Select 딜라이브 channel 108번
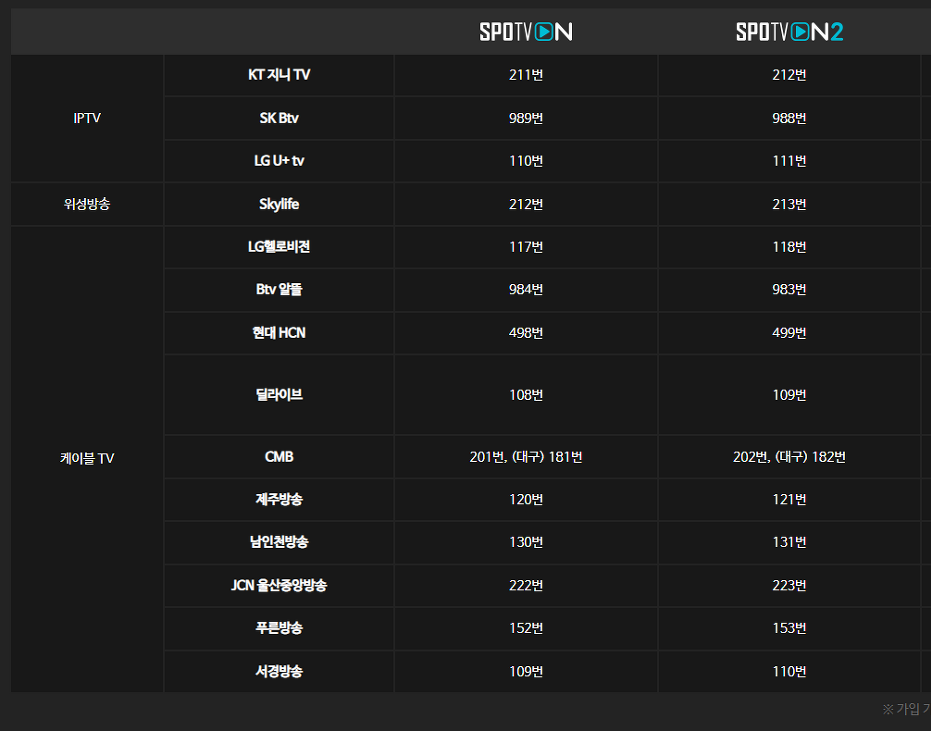The image size is (931, 731). coord(525,395)
